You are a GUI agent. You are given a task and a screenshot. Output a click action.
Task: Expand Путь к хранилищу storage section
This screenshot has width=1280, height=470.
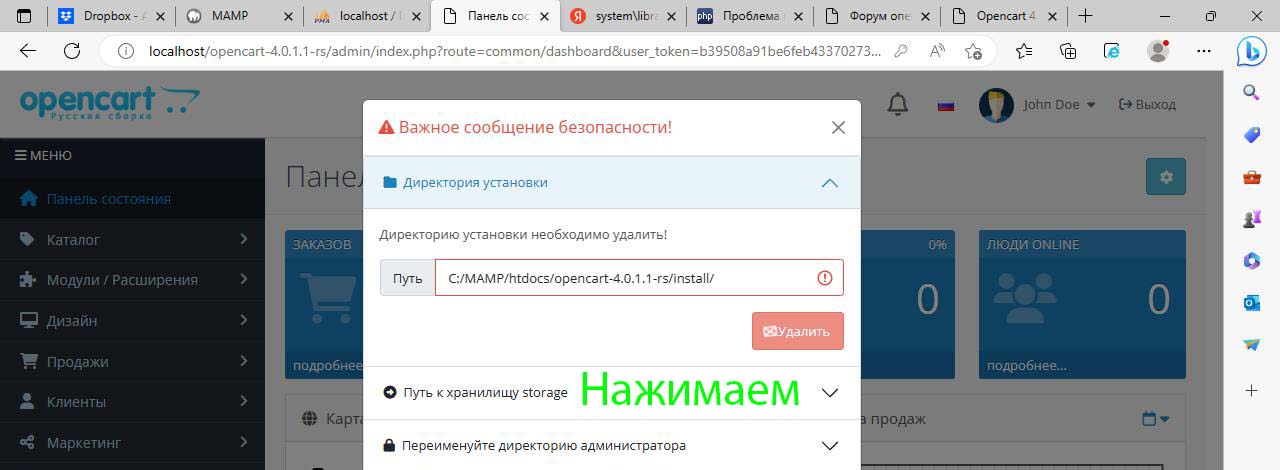point(829,393)
